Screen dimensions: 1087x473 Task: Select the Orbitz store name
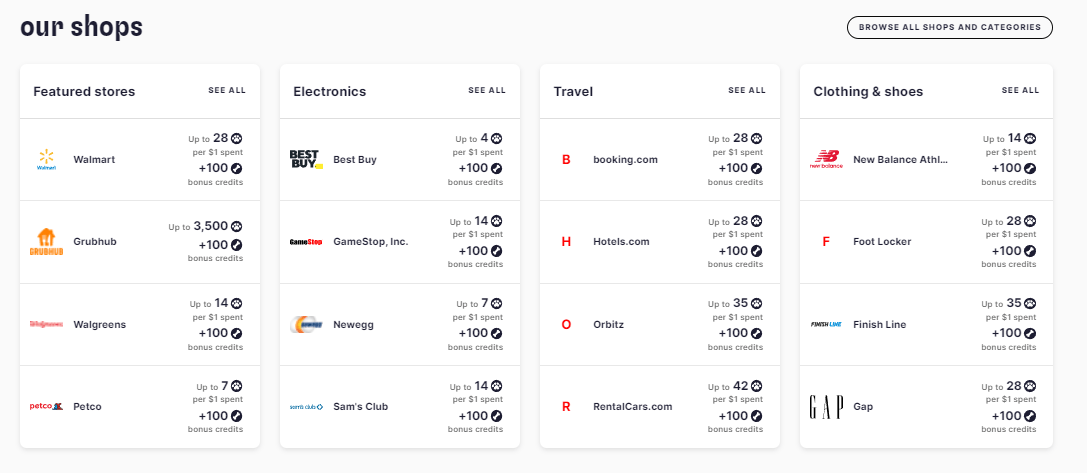pyautogui.click(x=609, y=324)
